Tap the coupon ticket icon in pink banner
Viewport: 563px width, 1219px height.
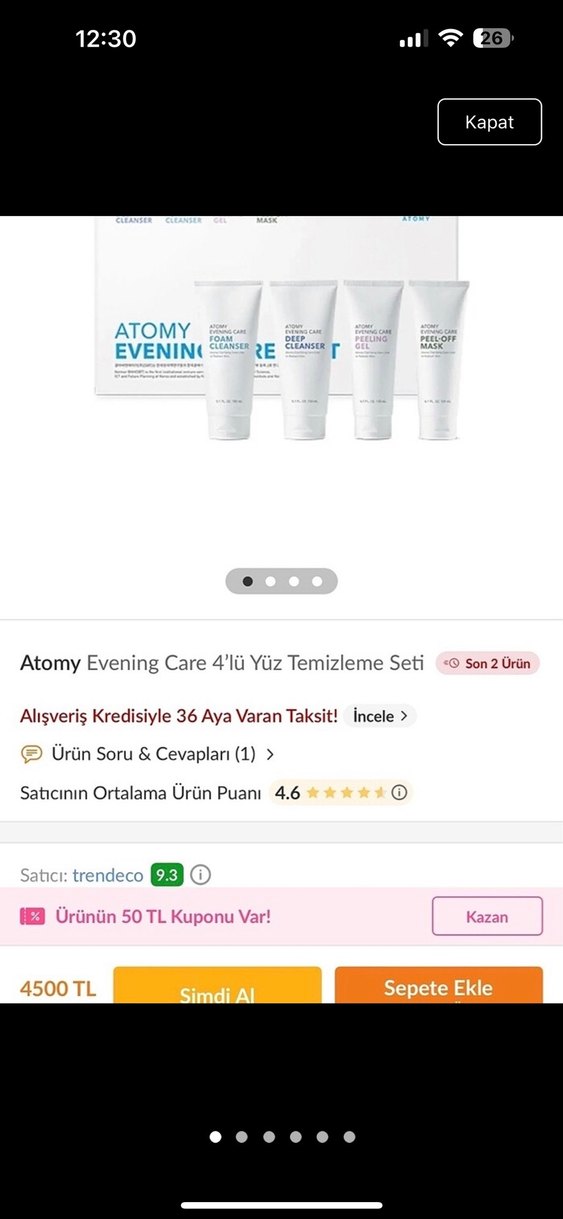tap(32, 916)
